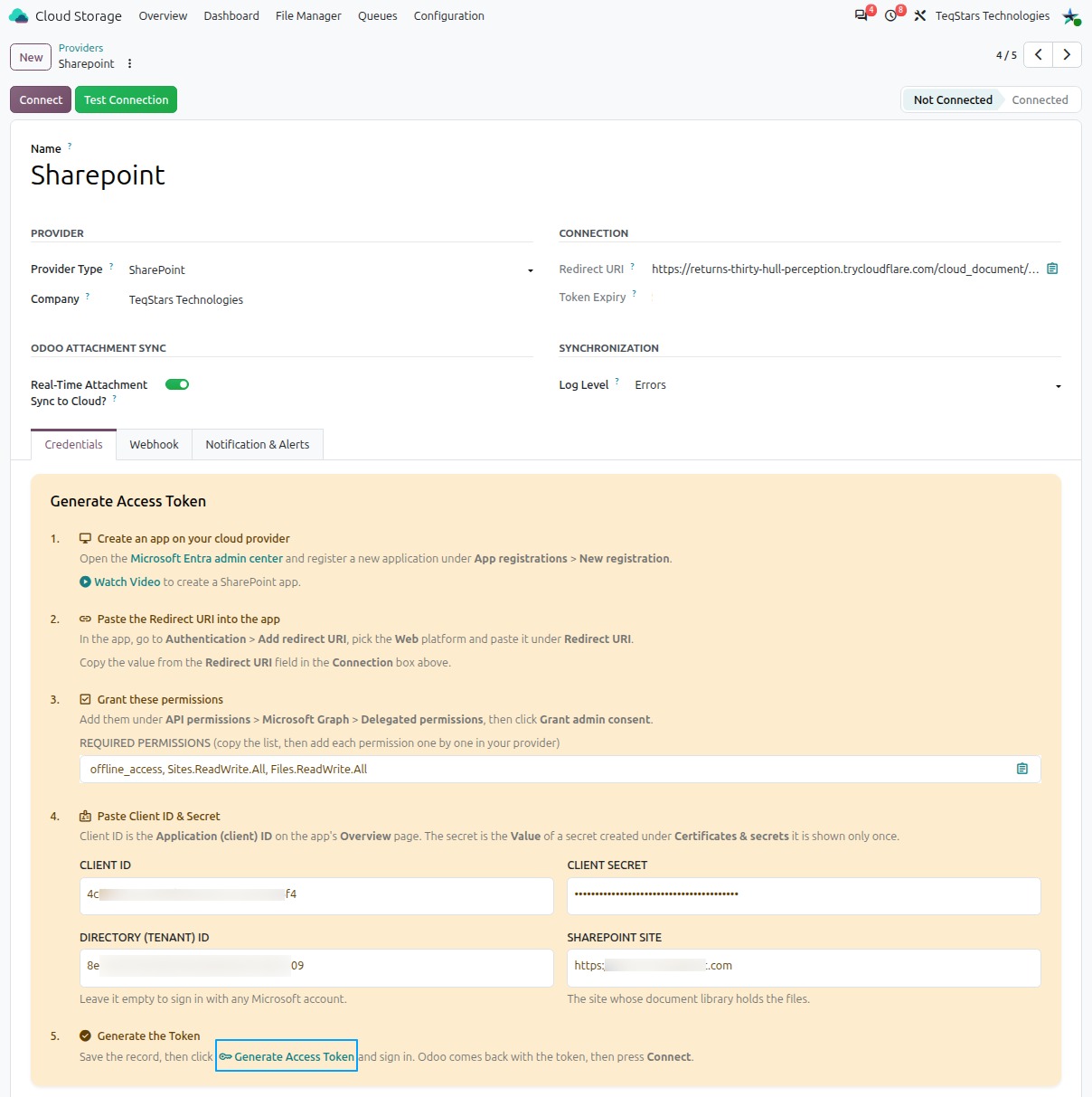Open the File Manager menu
The height and width of the screenshot is (1097, 1092).
(x=308, y=15)
